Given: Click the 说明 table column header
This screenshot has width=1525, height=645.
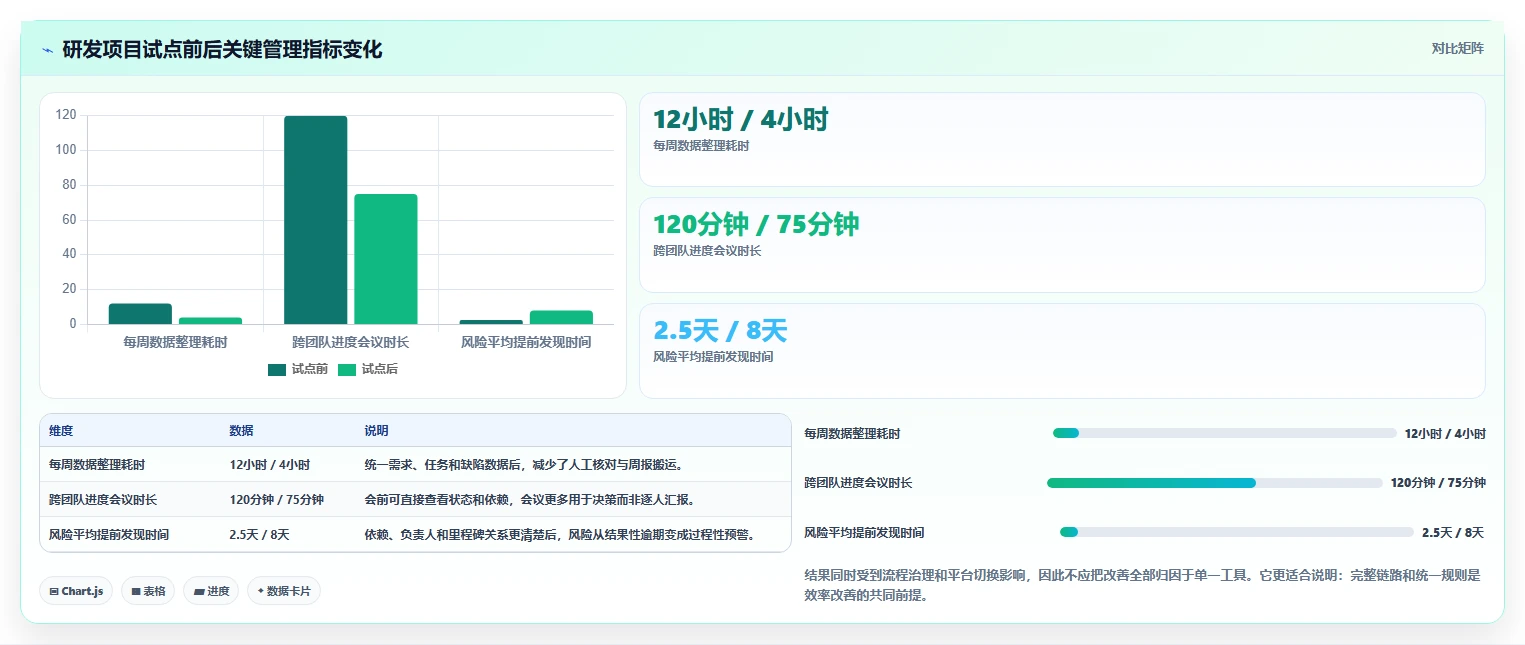Looking at the screenshot, I should click(x=376, y=431).
